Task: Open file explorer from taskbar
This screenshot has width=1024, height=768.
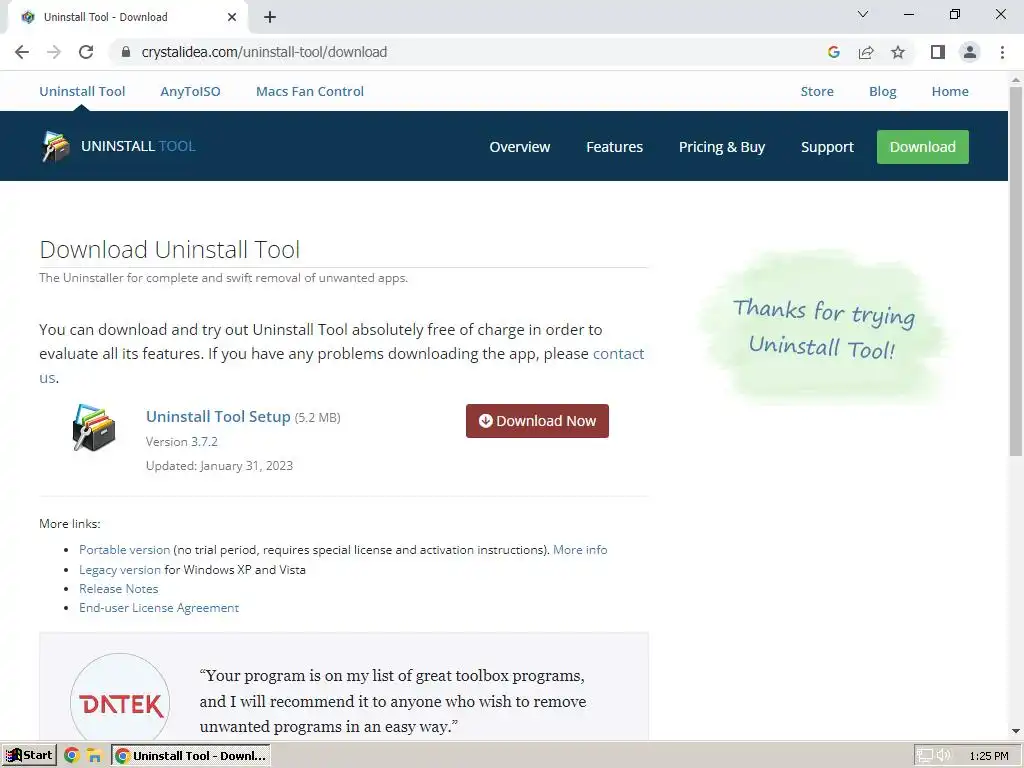Action: click(x=95, y=756)
